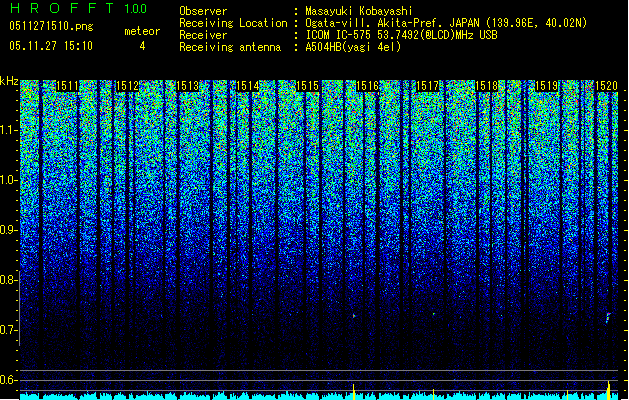This screenshot has width=629, height=400.
Task: Click the date stamp 05.11.27 15:10
Action: pyautogui.click(x=51, y=46)
